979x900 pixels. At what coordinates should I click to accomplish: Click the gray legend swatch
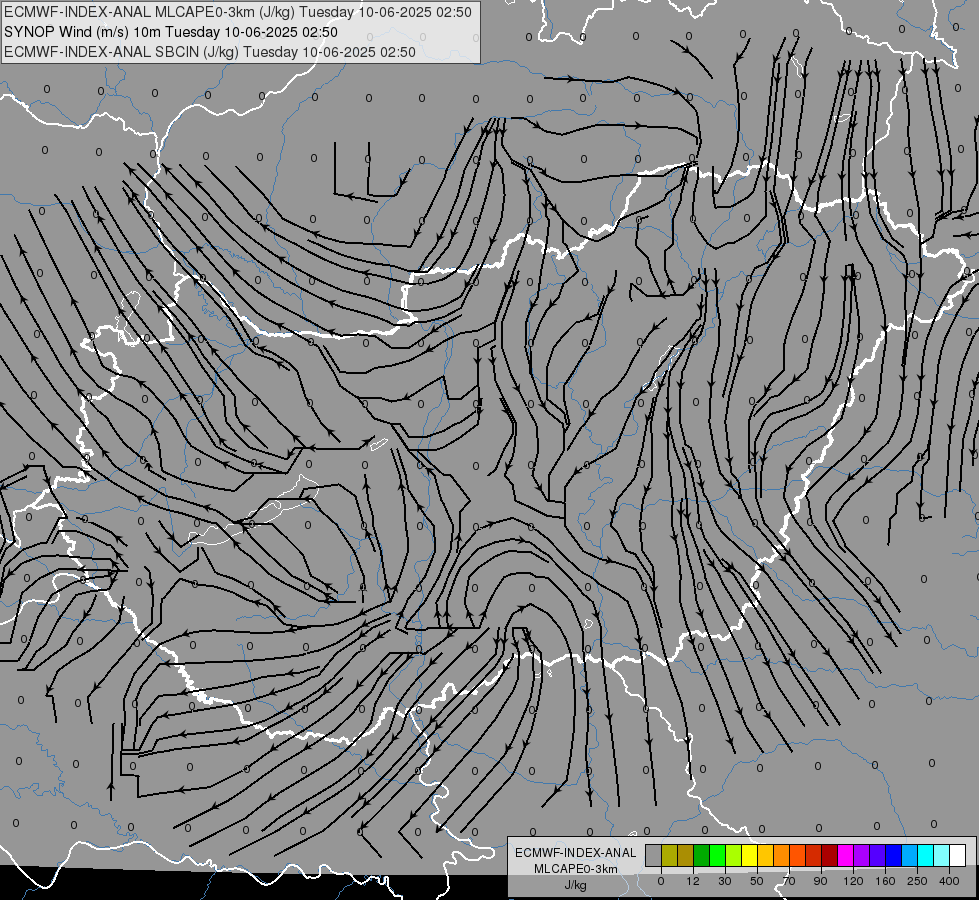coord(654,855)
